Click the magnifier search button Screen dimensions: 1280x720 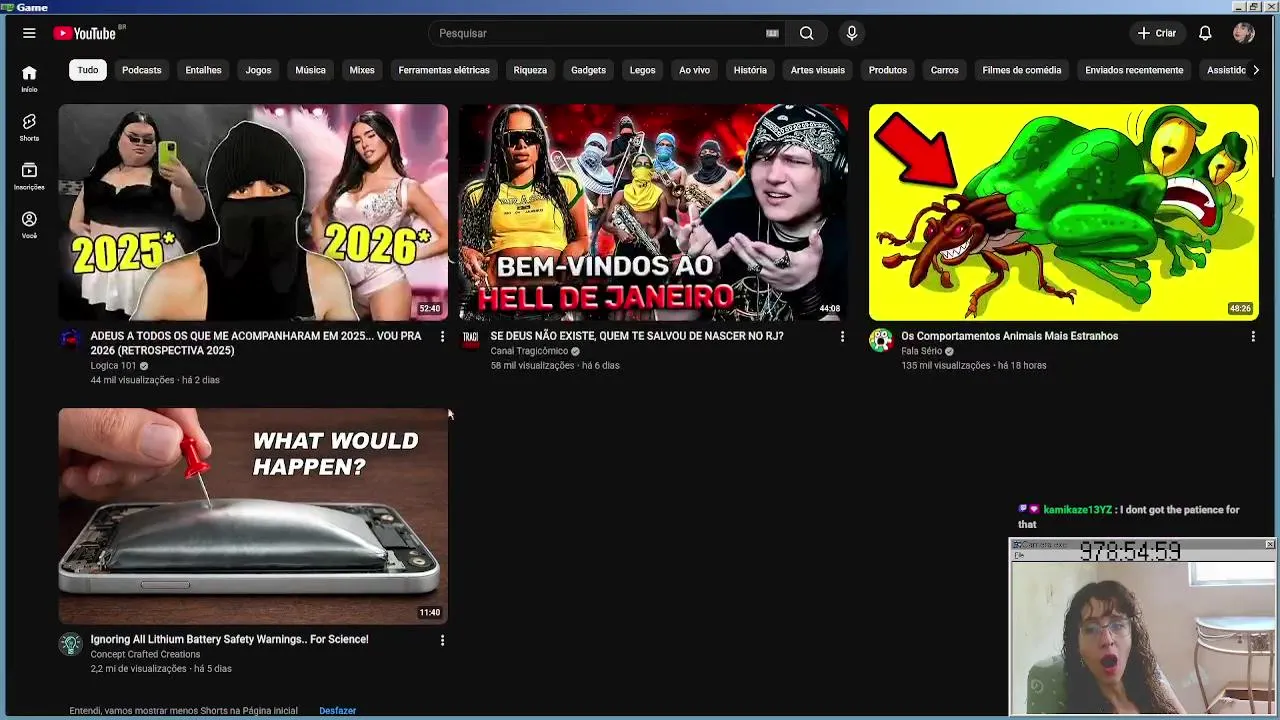pyautogui.click(x=806, y=33)
